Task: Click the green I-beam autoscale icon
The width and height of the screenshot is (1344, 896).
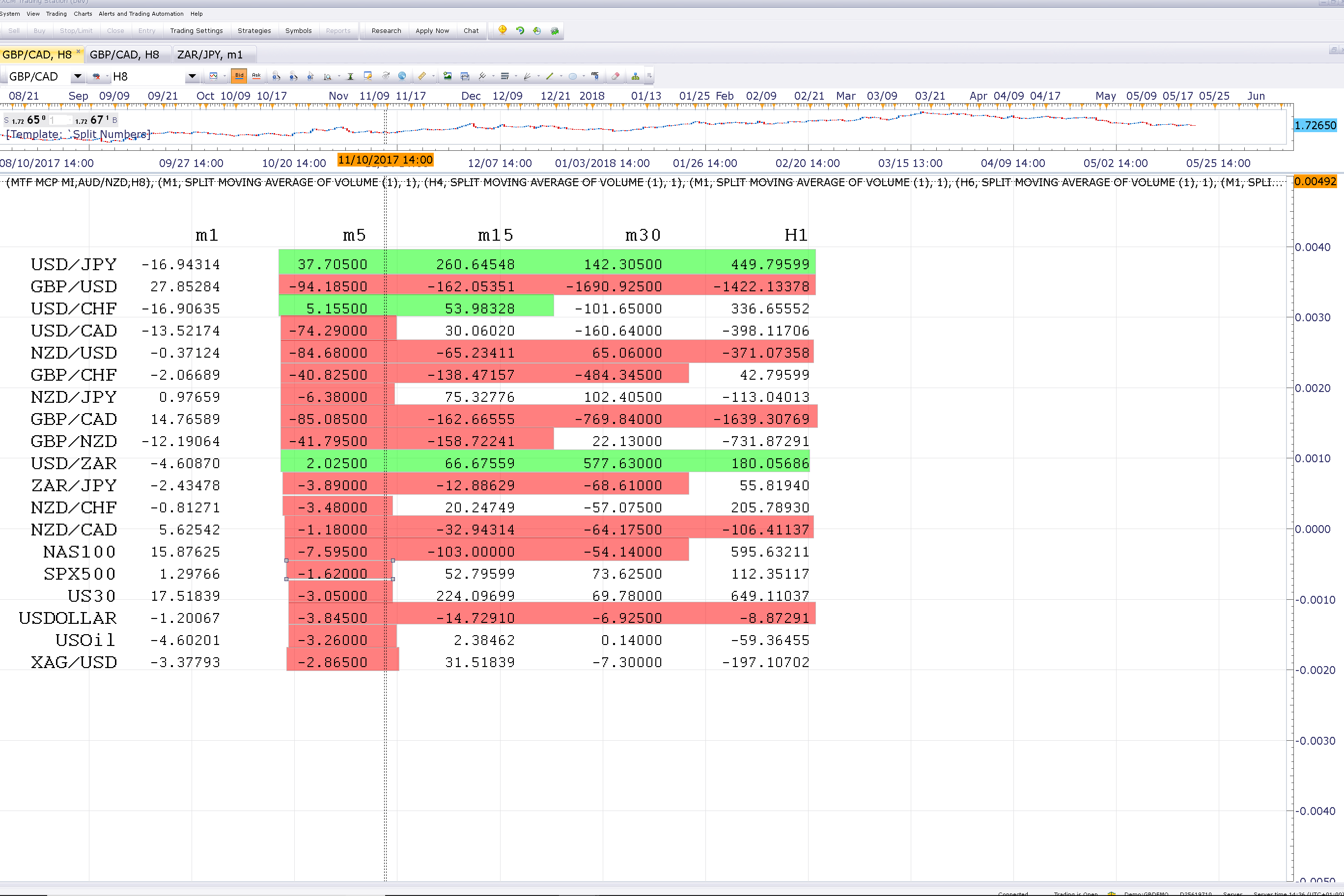Action: [x=350, y=76]
